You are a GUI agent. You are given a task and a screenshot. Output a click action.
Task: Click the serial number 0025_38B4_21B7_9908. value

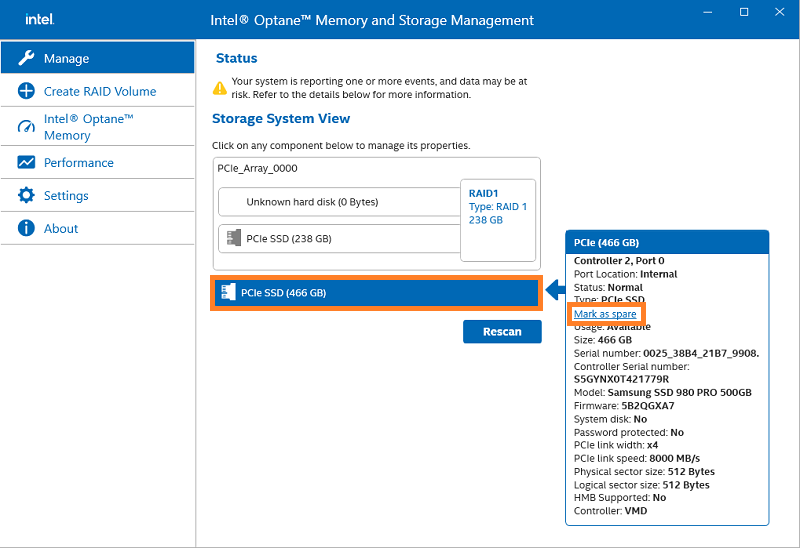click(x=701, y=353)
